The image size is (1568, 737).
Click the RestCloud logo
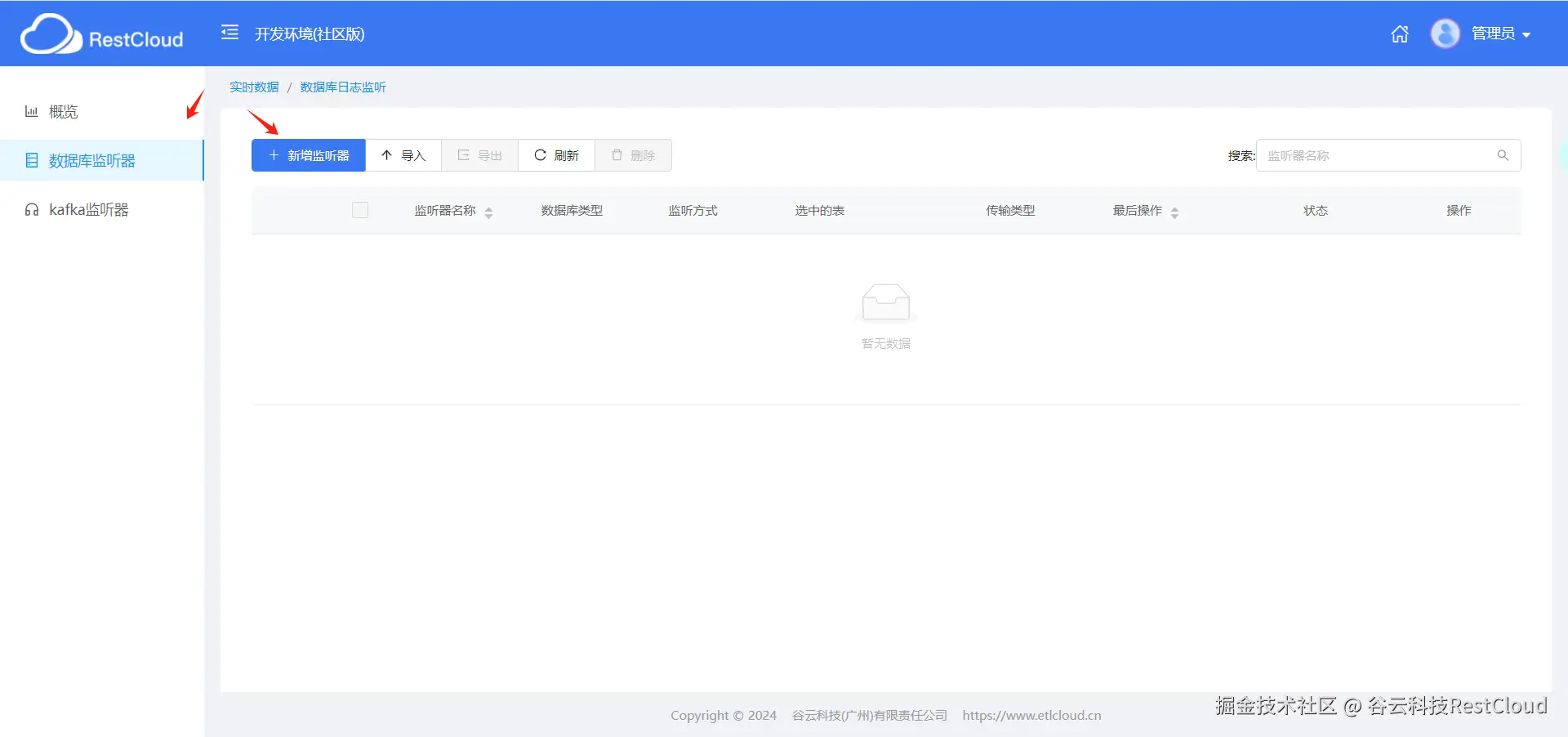coord(102,34)
